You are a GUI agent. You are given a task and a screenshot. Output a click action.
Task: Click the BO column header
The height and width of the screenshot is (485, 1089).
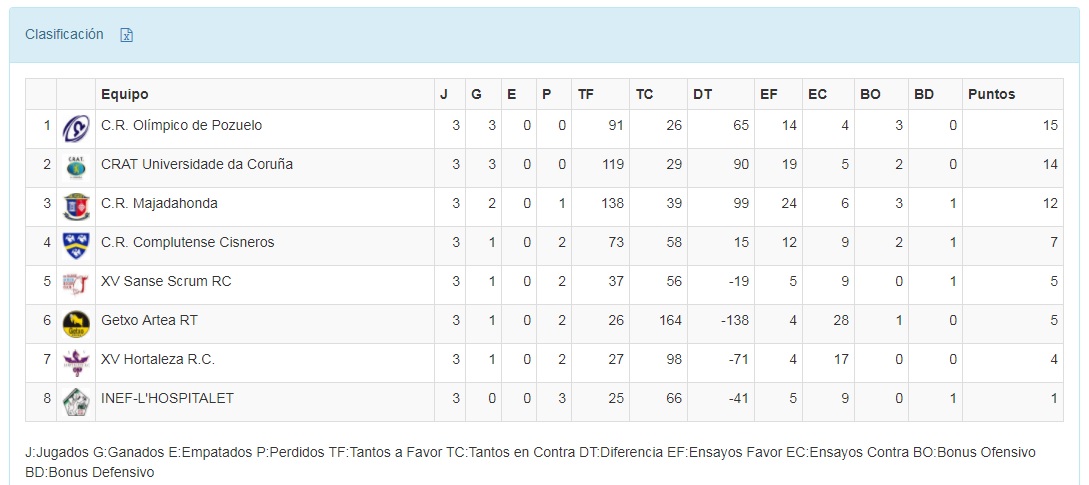[x=870, y=94]
